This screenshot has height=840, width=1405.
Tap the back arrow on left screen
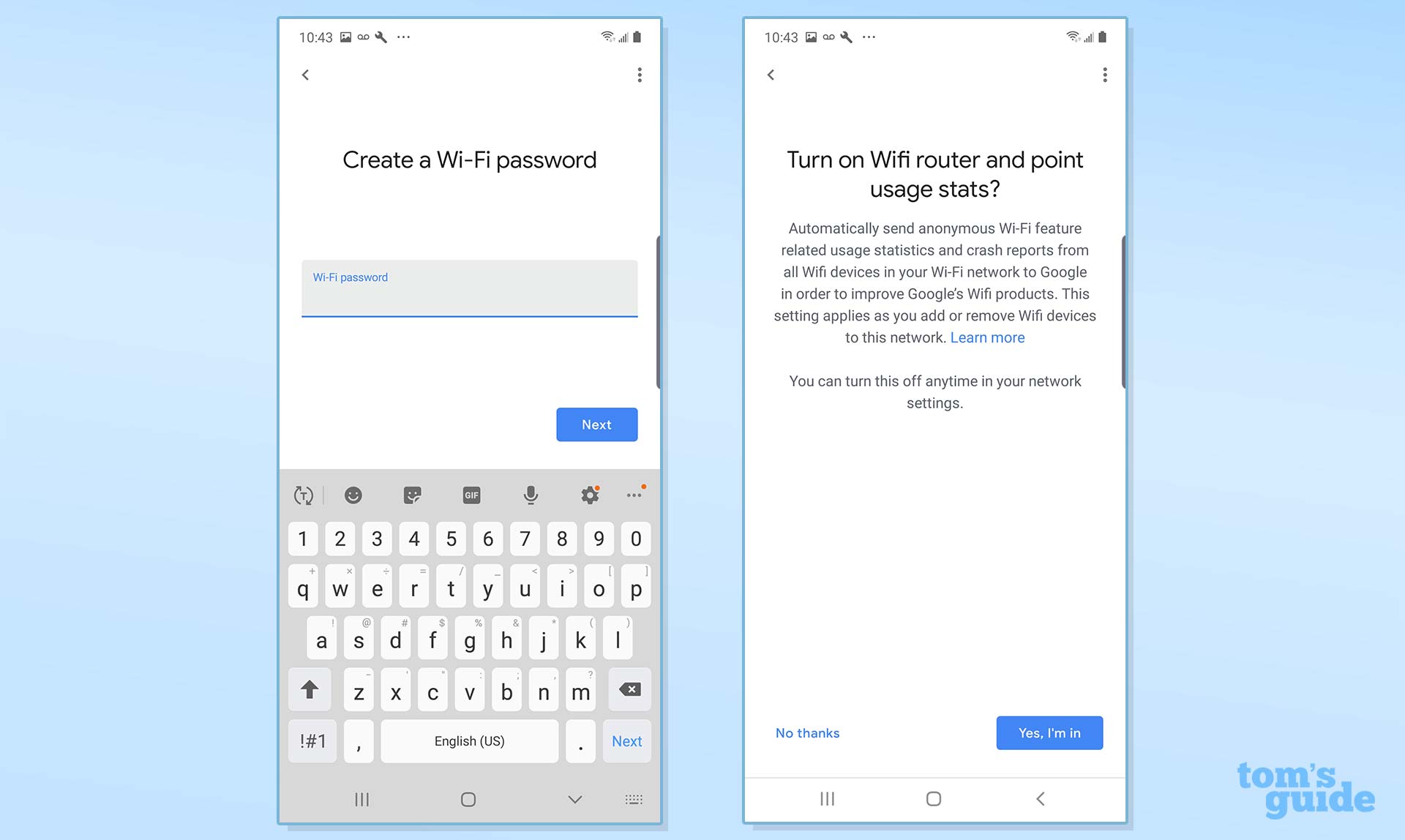[307, 75]
